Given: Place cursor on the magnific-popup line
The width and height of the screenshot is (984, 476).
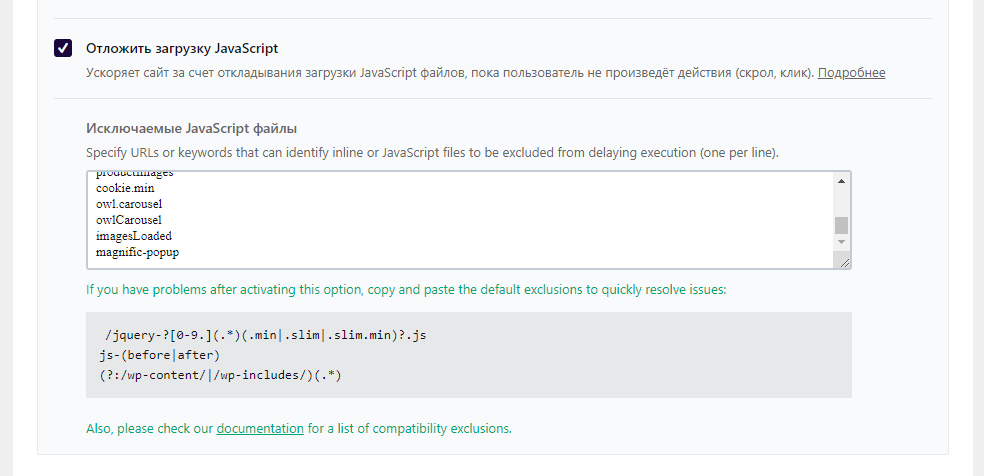Looking at the screenshot, I should pyautogui.click(x=137, y=252).
